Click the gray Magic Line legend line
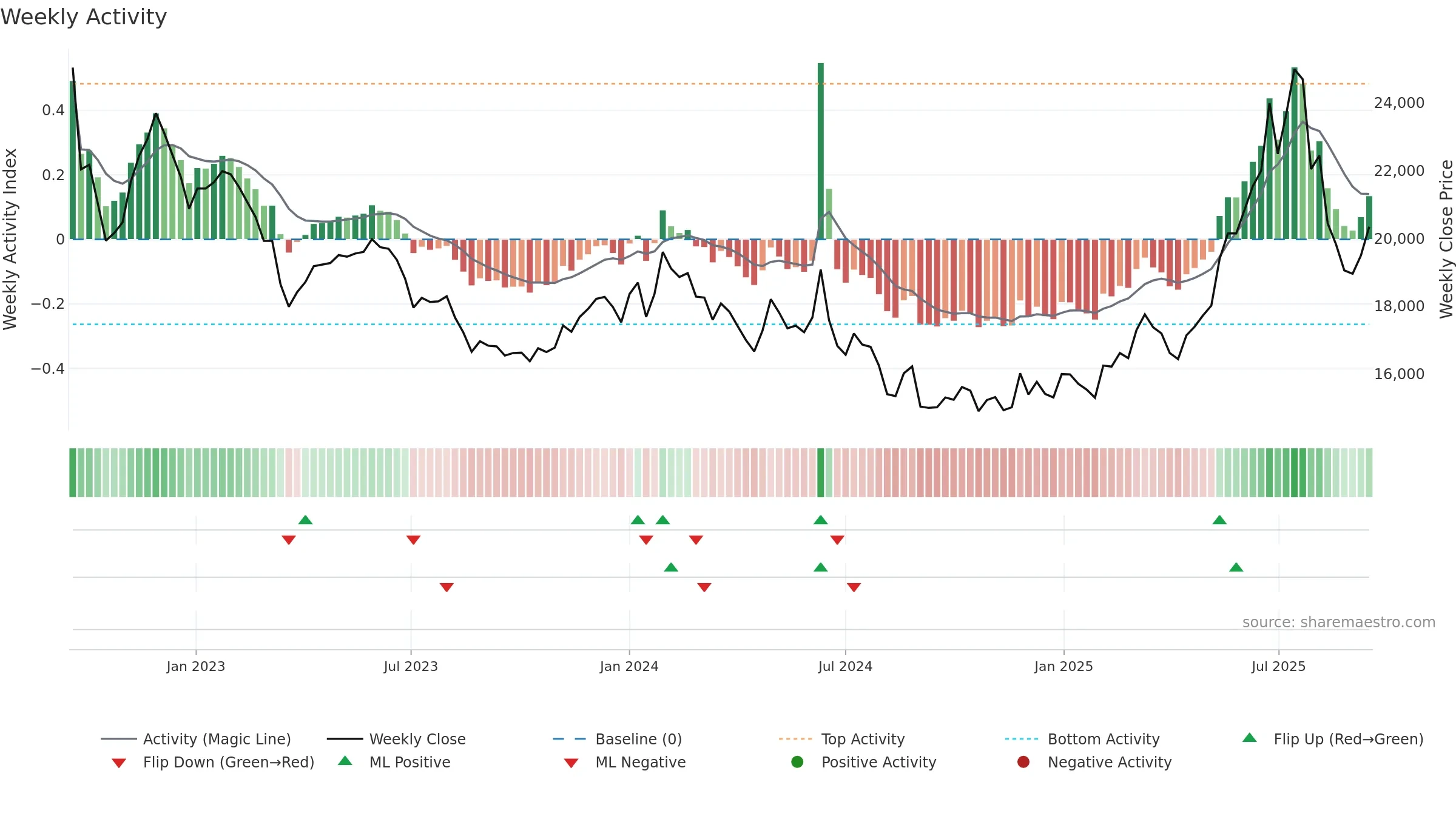The image size is (1456, 819). point(118,739)
